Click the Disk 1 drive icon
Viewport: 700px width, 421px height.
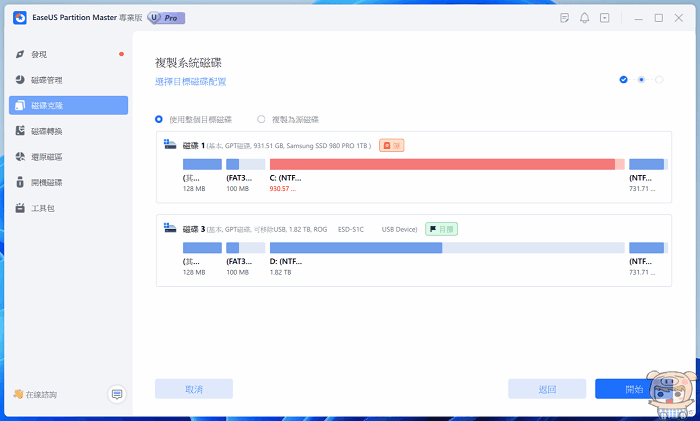point(170,145)
